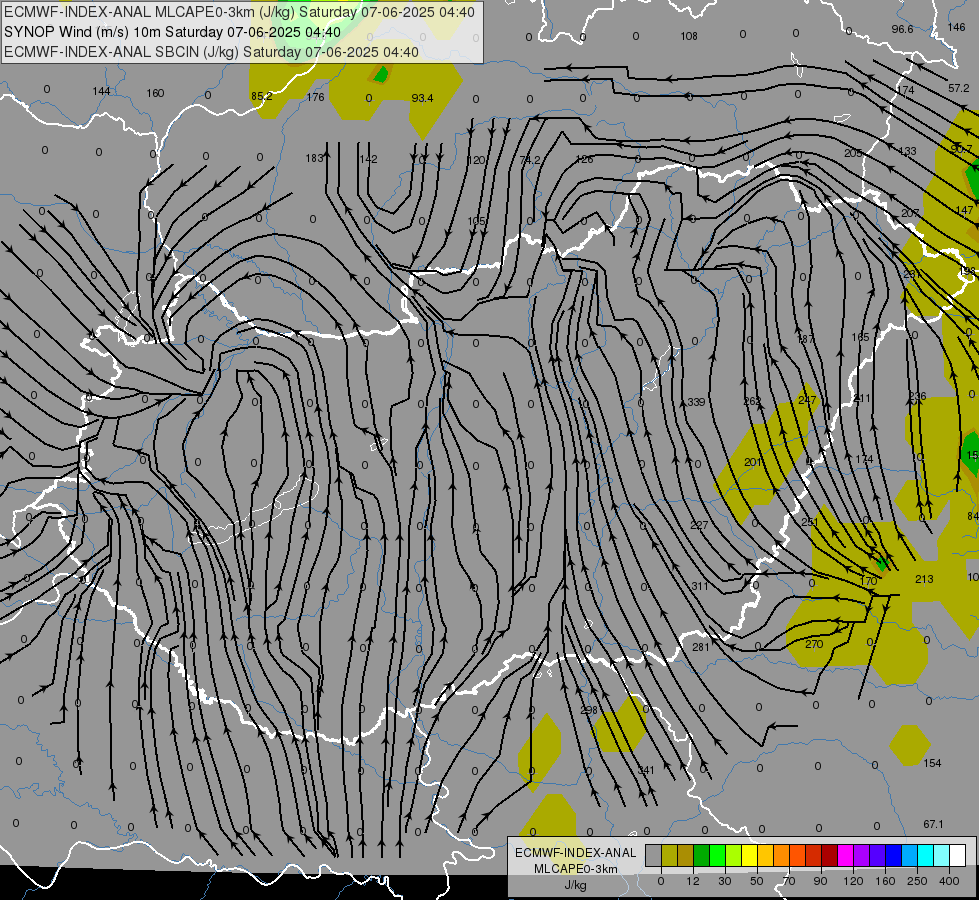Select the dark red legend swatch
This screenshot has height=900, width=979.
point(829,855)
